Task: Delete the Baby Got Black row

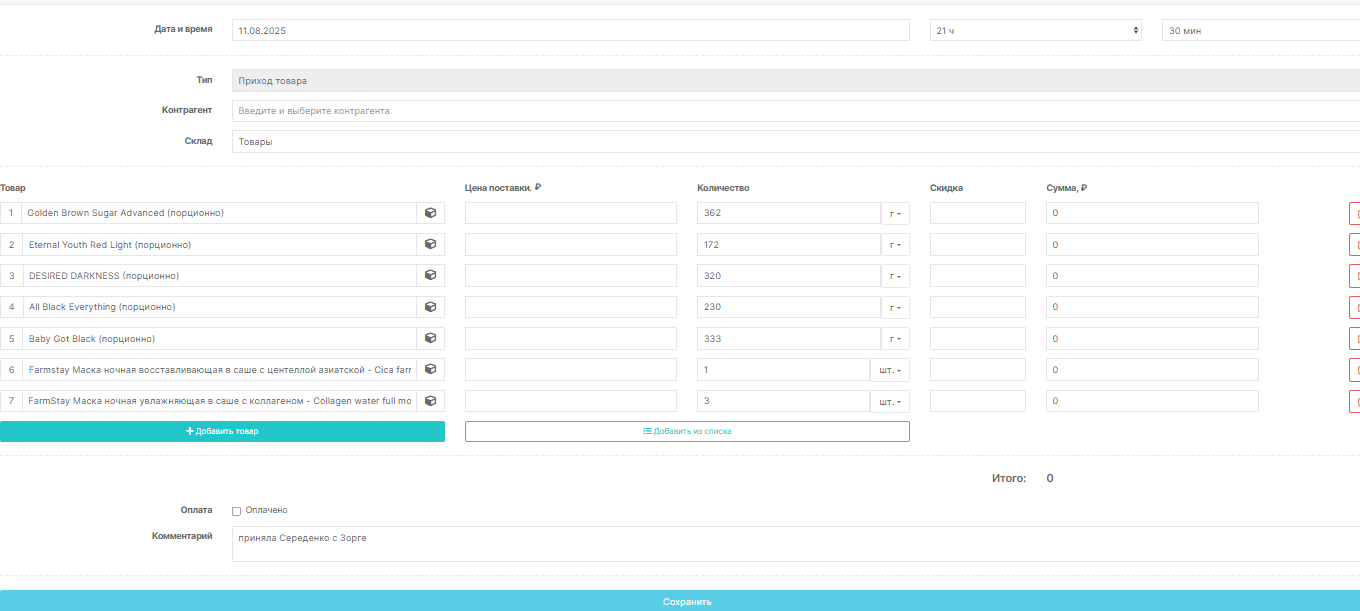Action: coord(1355,338)
